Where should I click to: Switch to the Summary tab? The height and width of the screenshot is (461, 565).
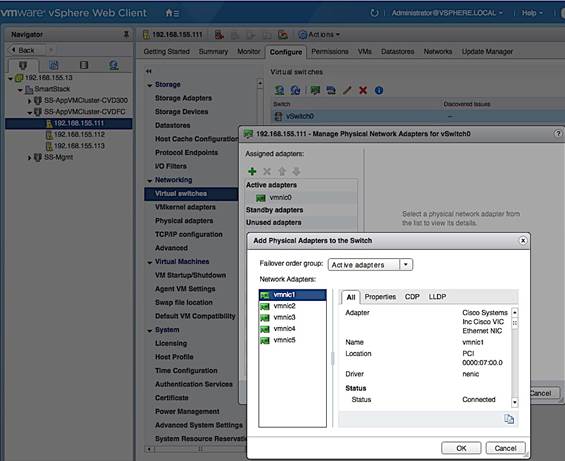click(213, 52)
